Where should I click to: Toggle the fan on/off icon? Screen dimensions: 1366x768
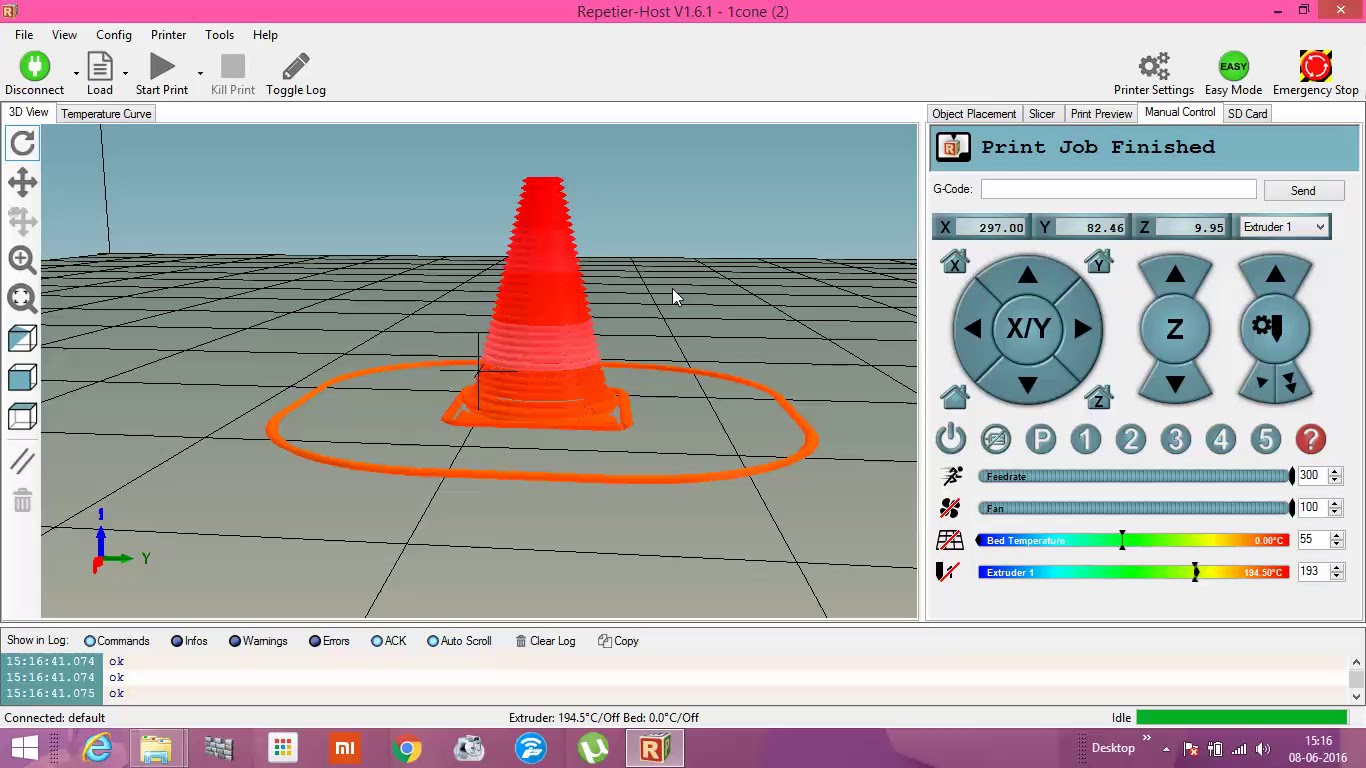950,508
